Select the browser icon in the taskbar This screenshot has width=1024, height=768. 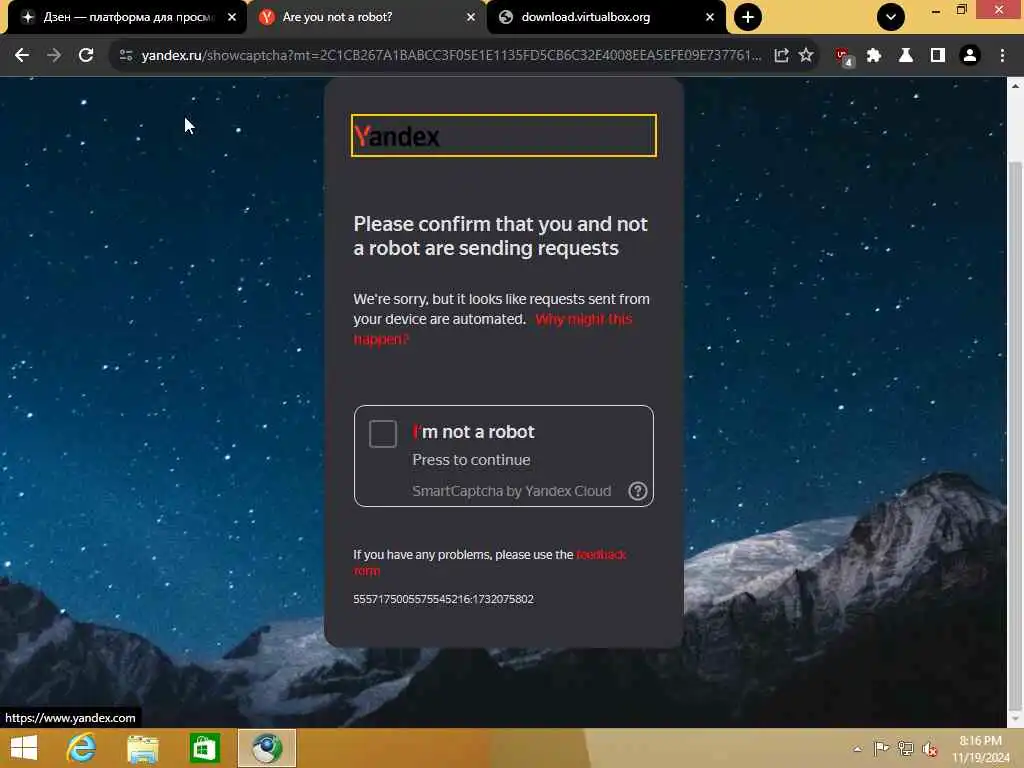pos(267,748)
